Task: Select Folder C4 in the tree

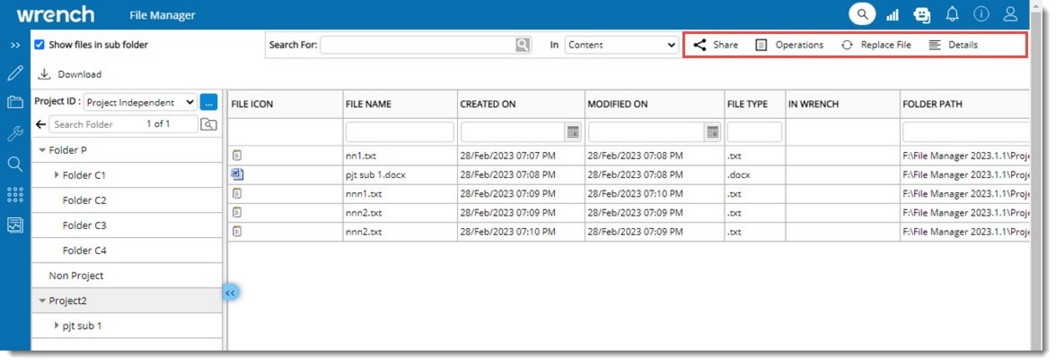Action: click(84, 251)
